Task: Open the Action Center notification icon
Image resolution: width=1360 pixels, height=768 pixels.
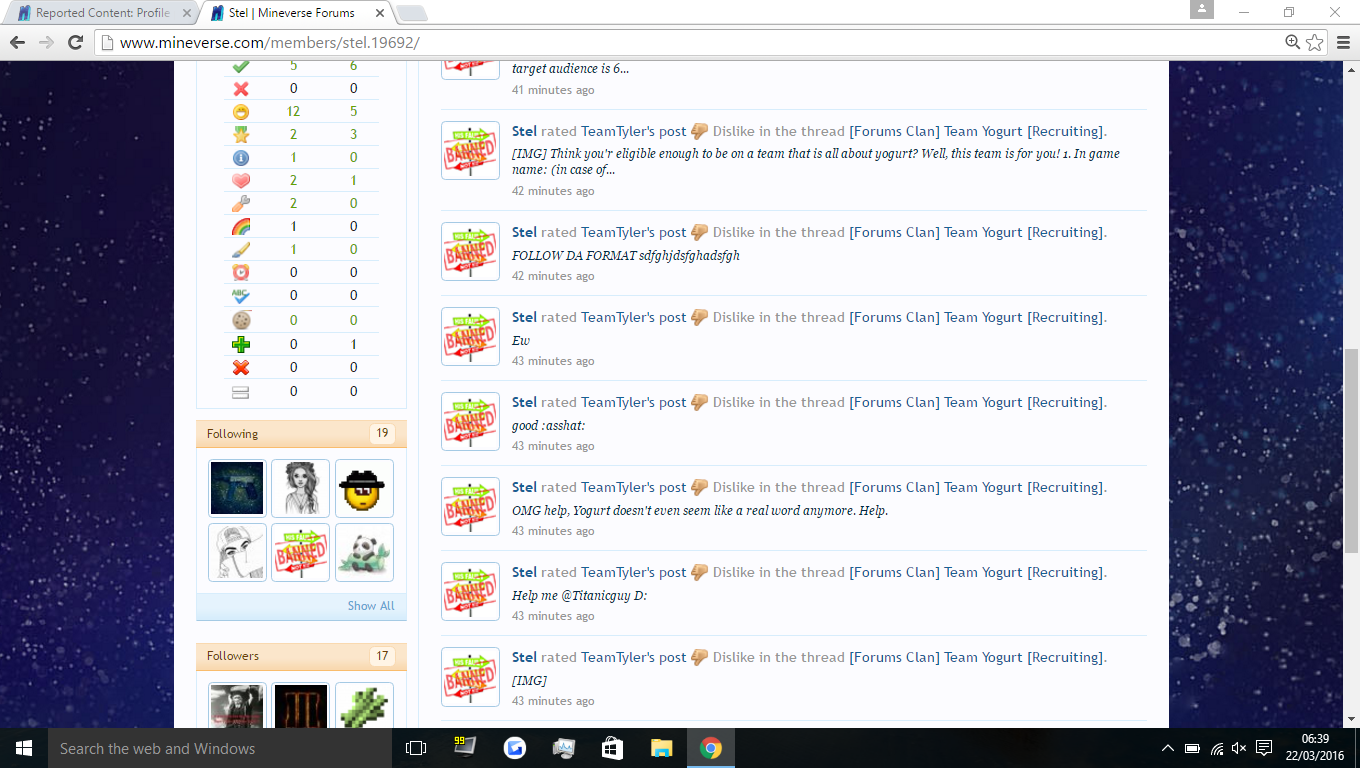Action: point(1264,748)
